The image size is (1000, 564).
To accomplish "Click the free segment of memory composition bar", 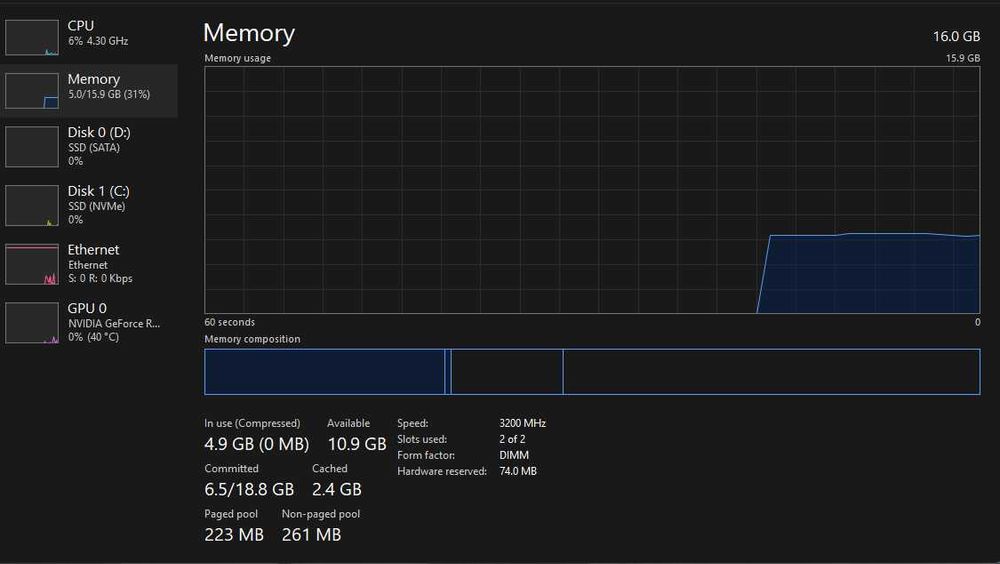I will 772,371.
